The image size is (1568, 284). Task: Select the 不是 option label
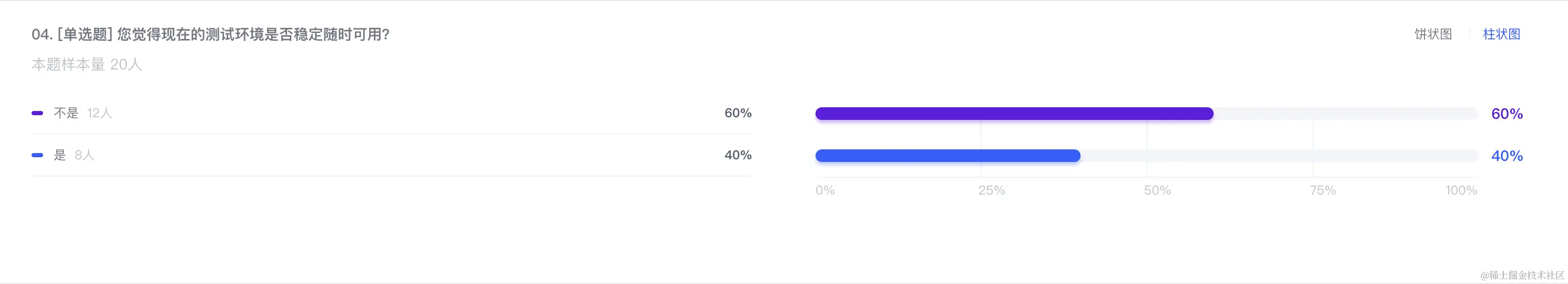tap(66, 114)
